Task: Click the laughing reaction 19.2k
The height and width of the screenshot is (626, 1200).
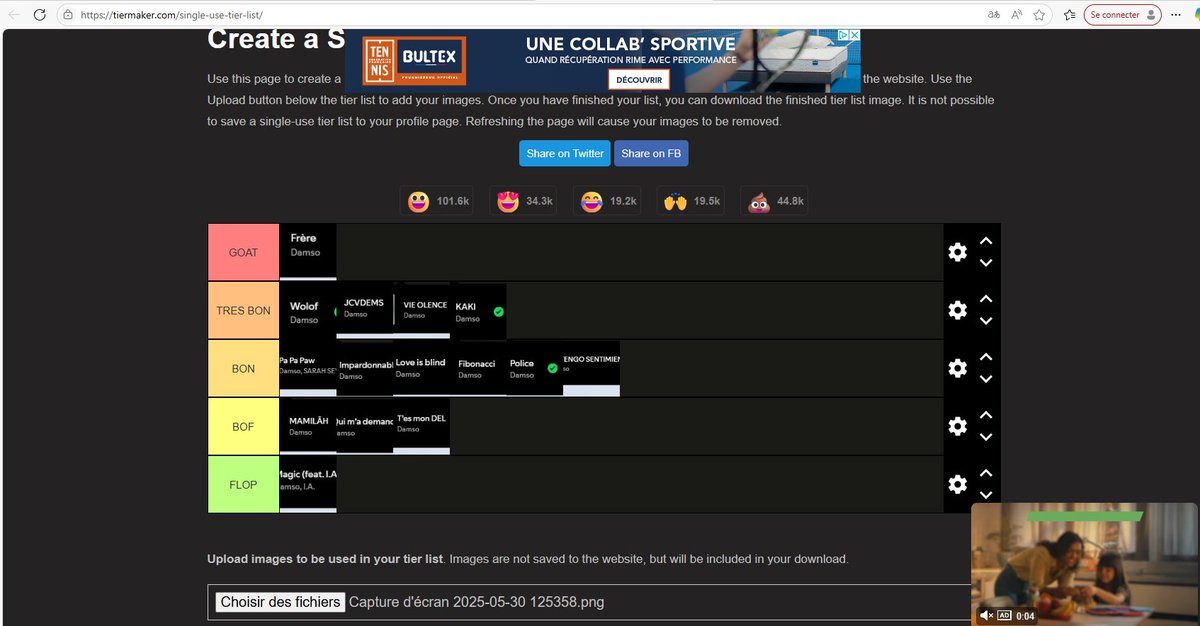Action: (x=607, y=201)
